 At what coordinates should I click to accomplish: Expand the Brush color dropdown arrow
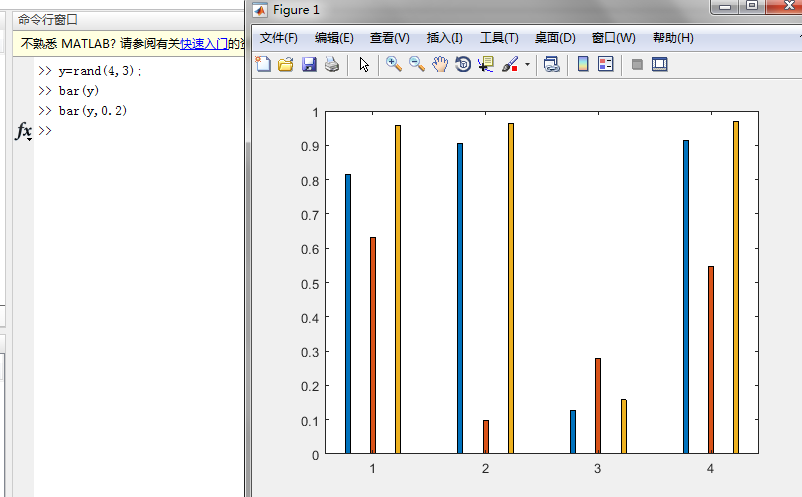[527, 64]
